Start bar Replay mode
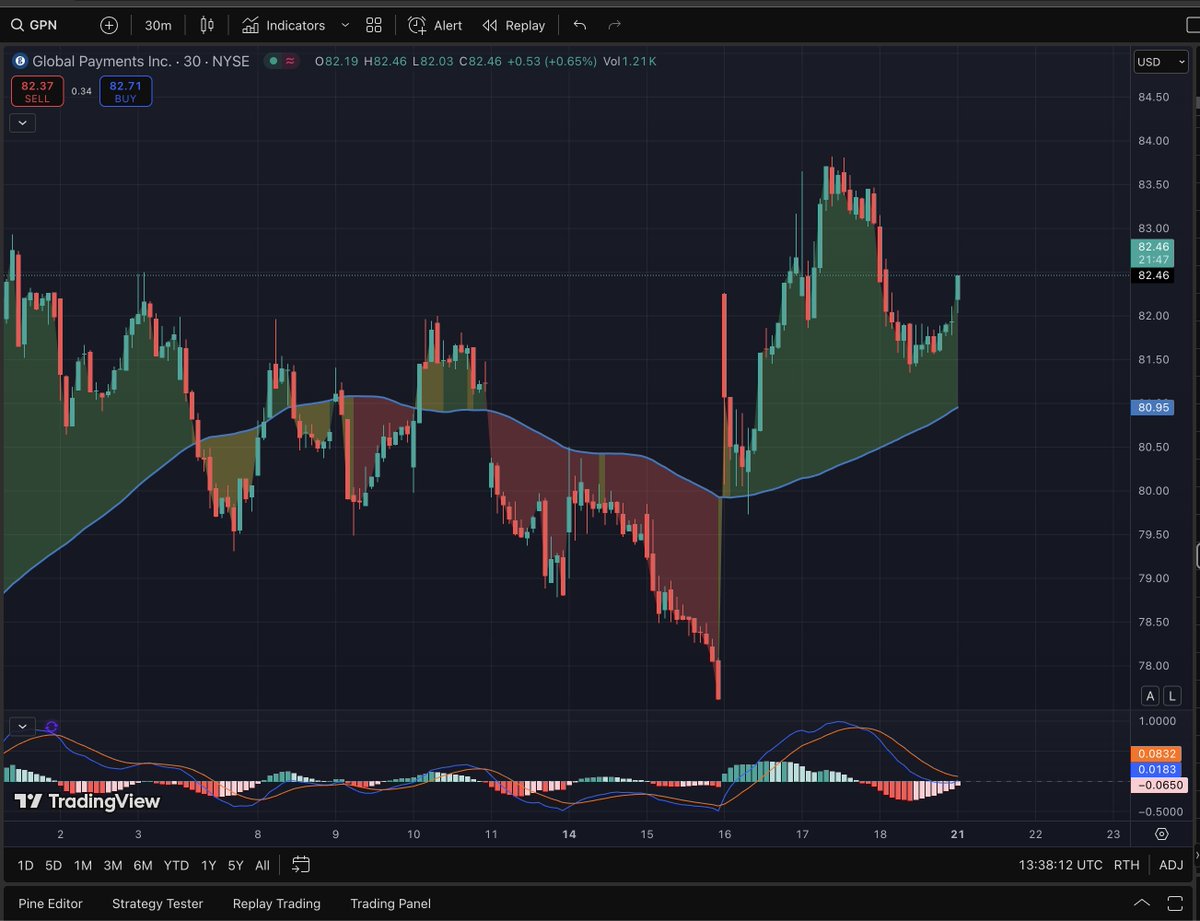This screenshot has width=1200, height=921. tap(514, 25)
